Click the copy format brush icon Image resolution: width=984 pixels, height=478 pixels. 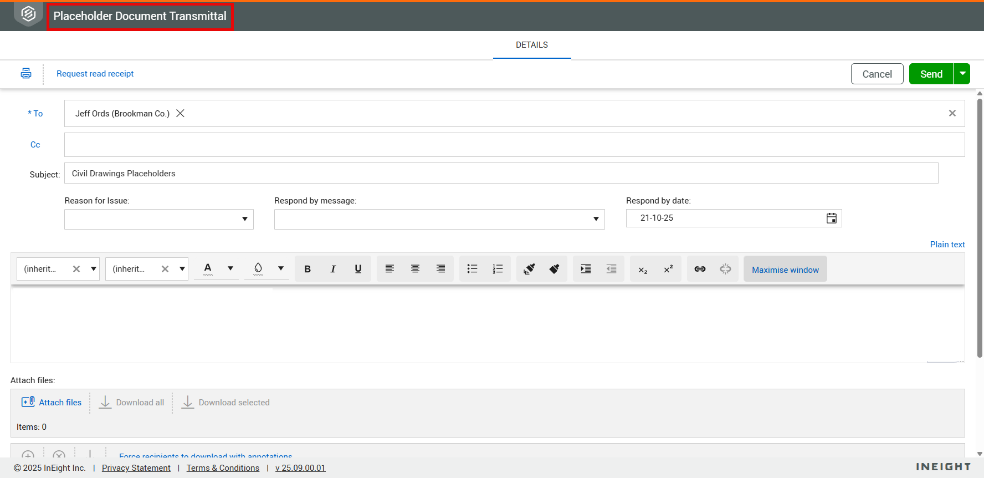point(529,268)
